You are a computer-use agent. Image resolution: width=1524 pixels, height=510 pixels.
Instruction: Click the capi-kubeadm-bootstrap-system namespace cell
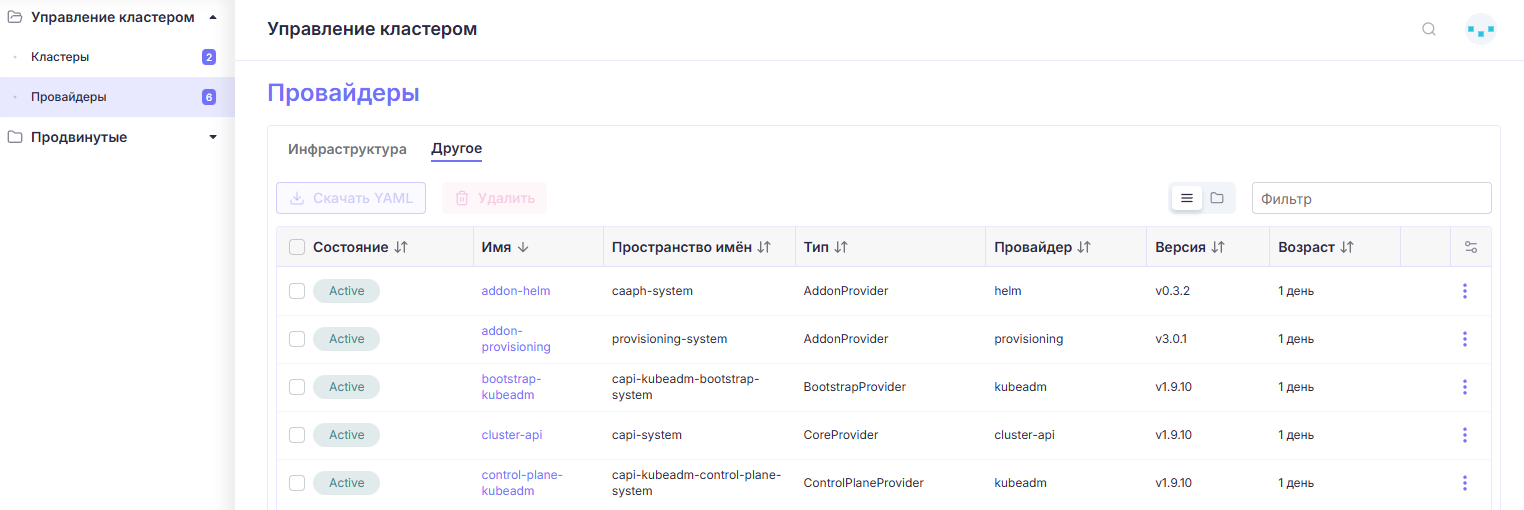coord(686,387)
